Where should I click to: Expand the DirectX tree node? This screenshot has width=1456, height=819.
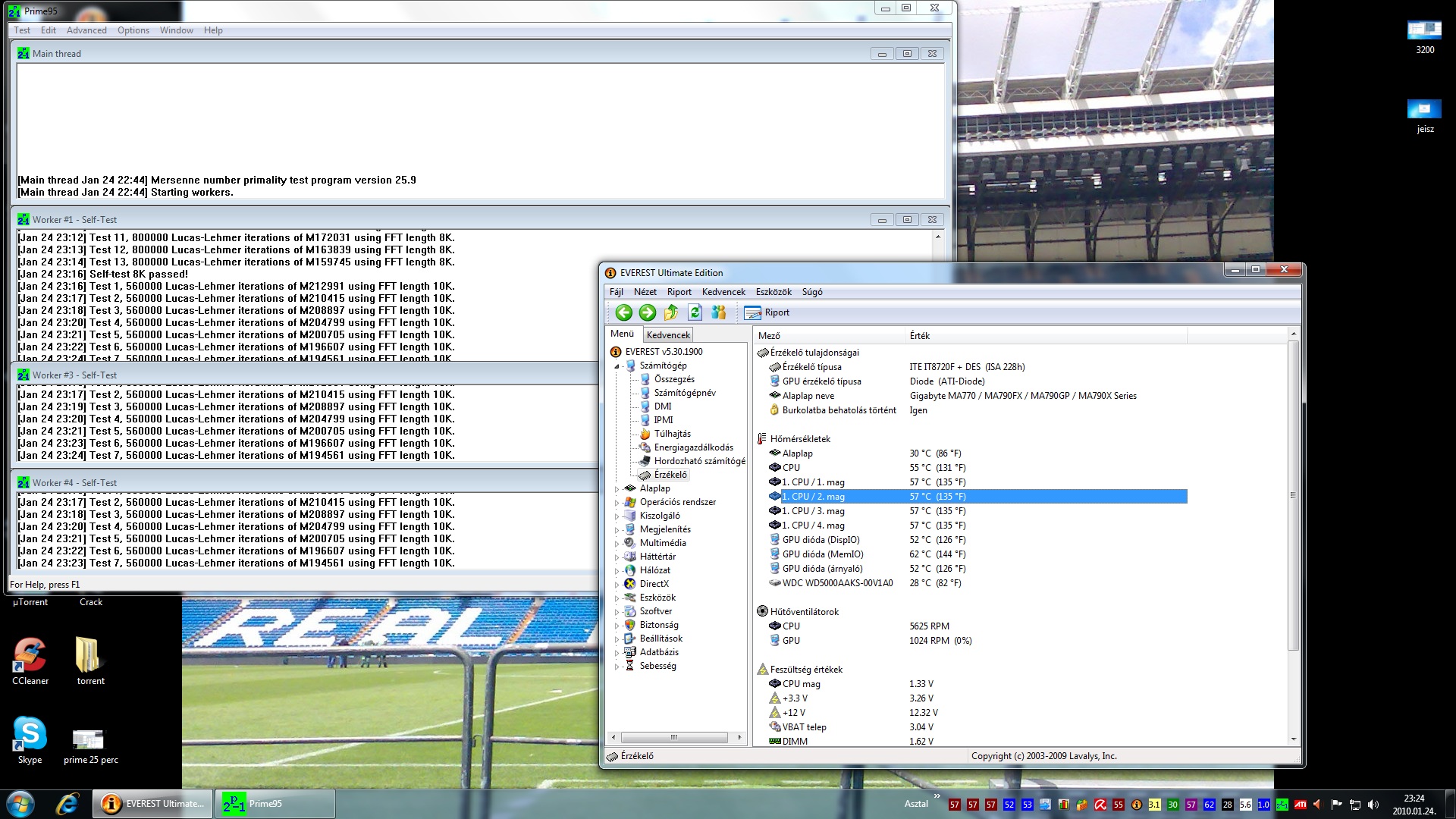(617, 585)
